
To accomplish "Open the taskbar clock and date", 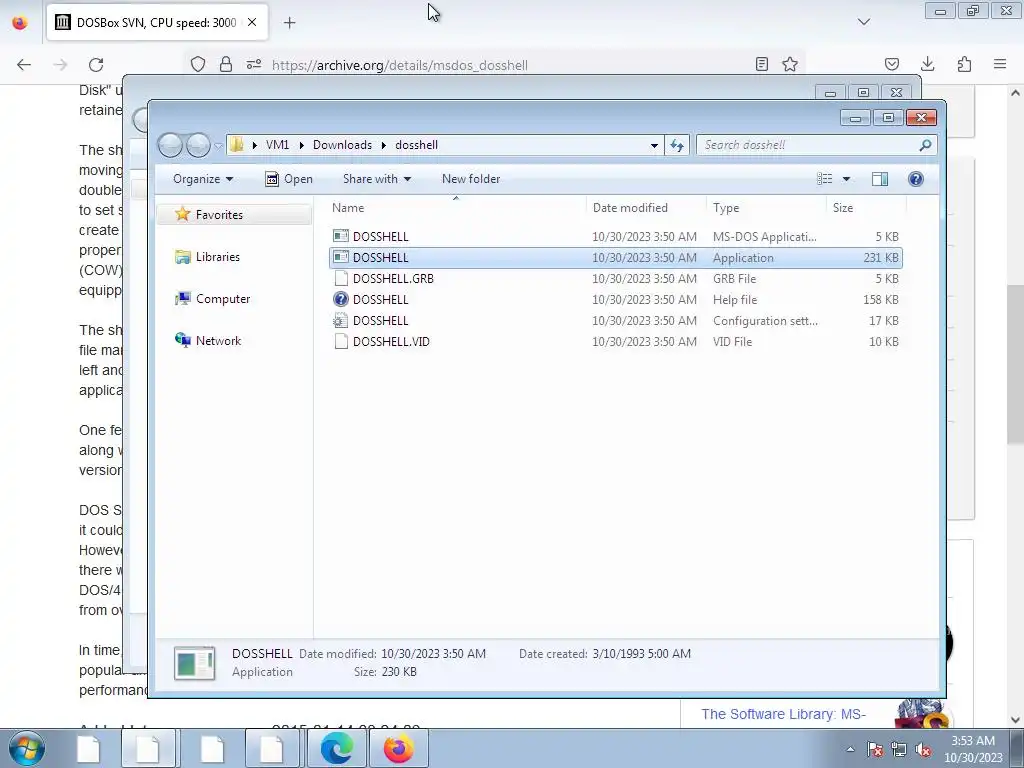I will [x=973, y=749].
